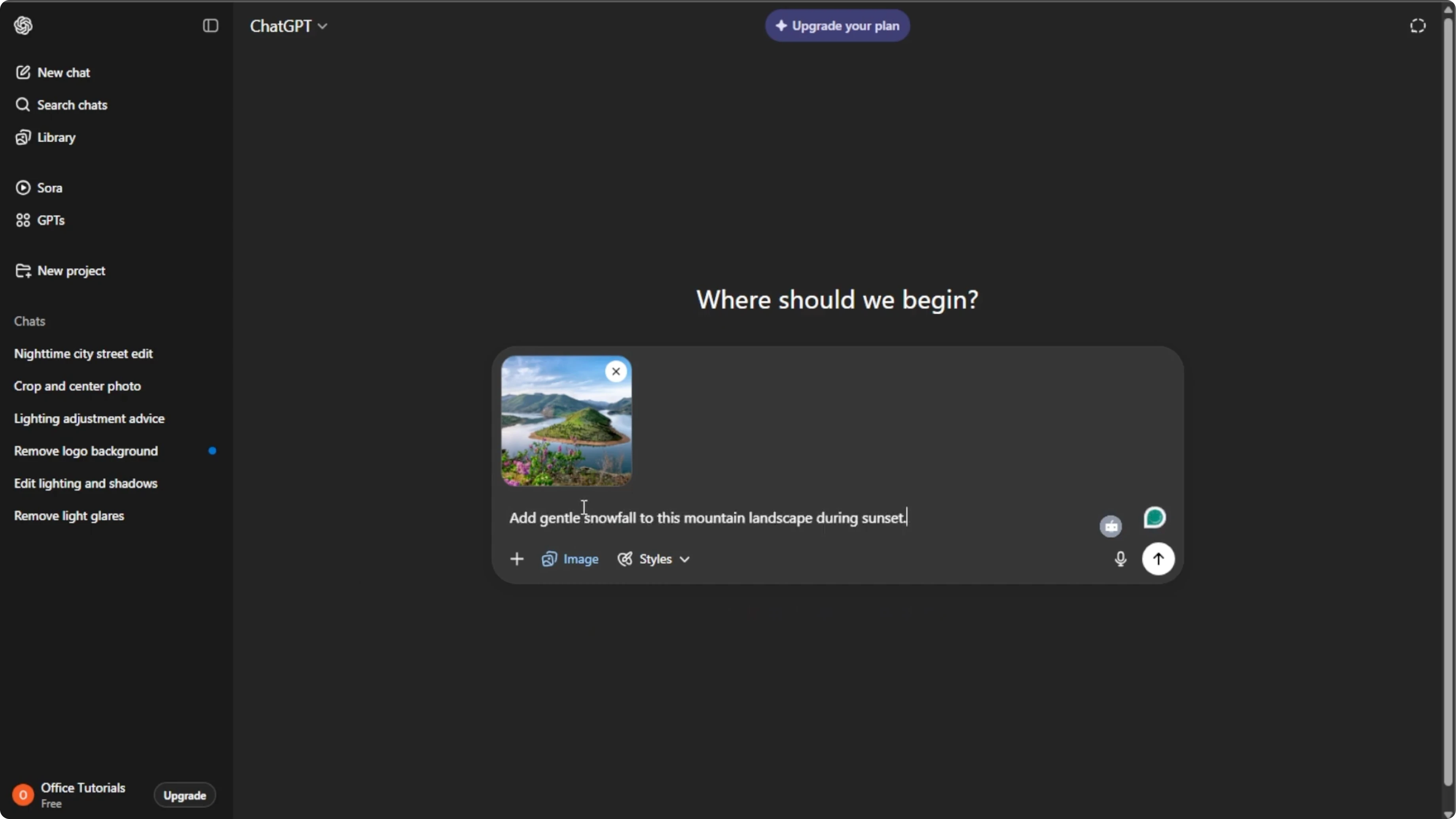Click the Upgrade your plan button

point(838,25)
